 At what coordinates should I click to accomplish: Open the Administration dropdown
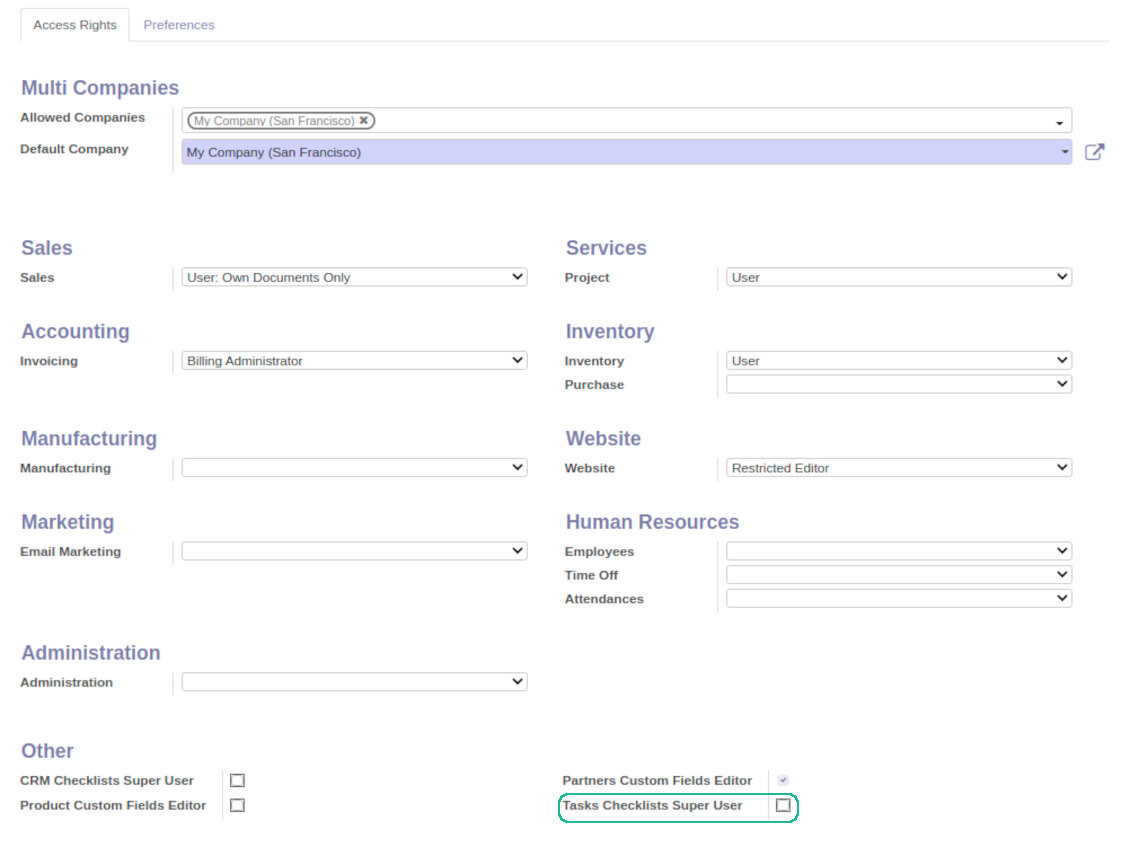tap(354, 682)
